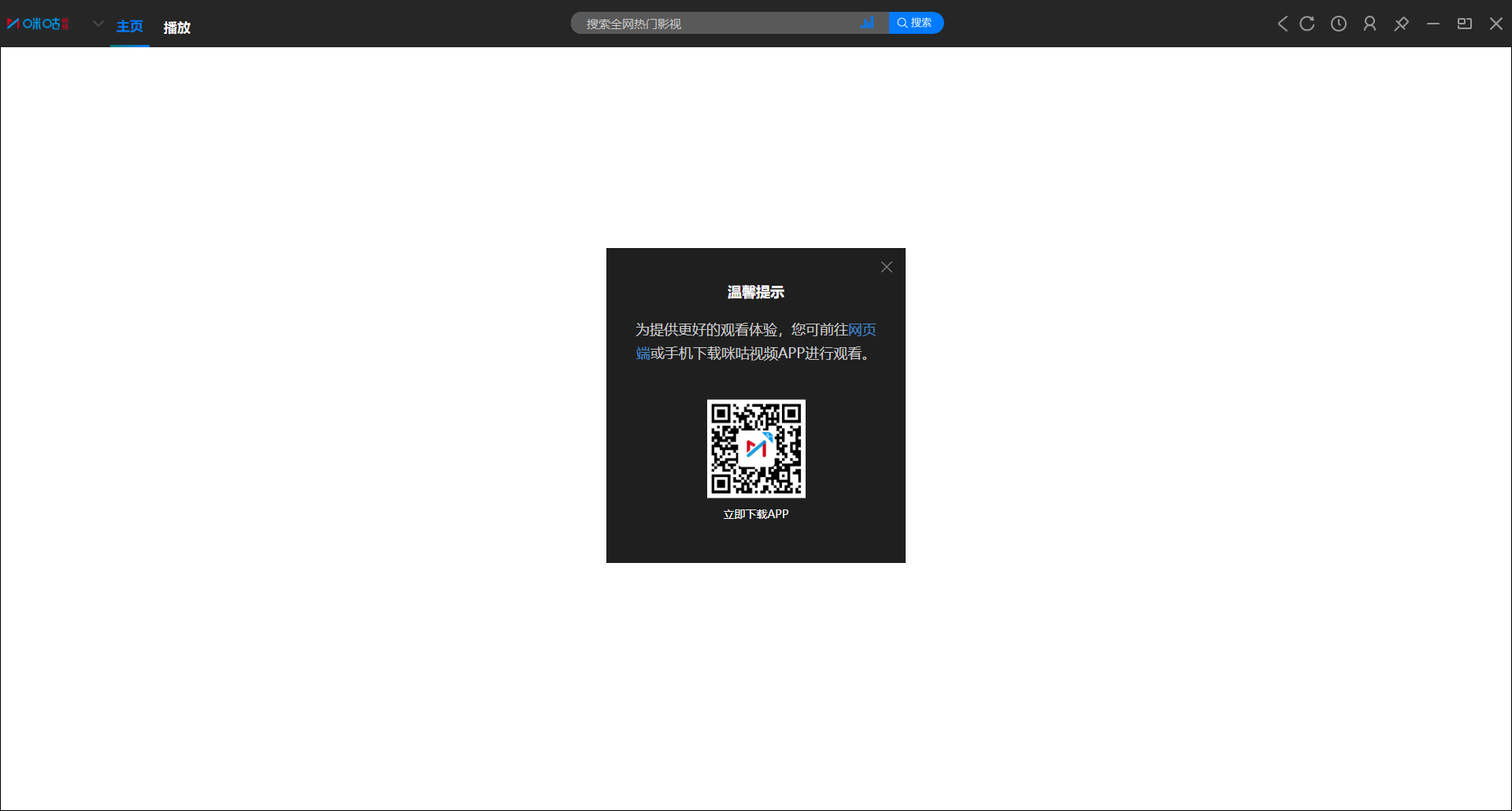Open the hot ranking chart icon in search bar
Viewport: 1512px width, 811px height.
[868, 23]
